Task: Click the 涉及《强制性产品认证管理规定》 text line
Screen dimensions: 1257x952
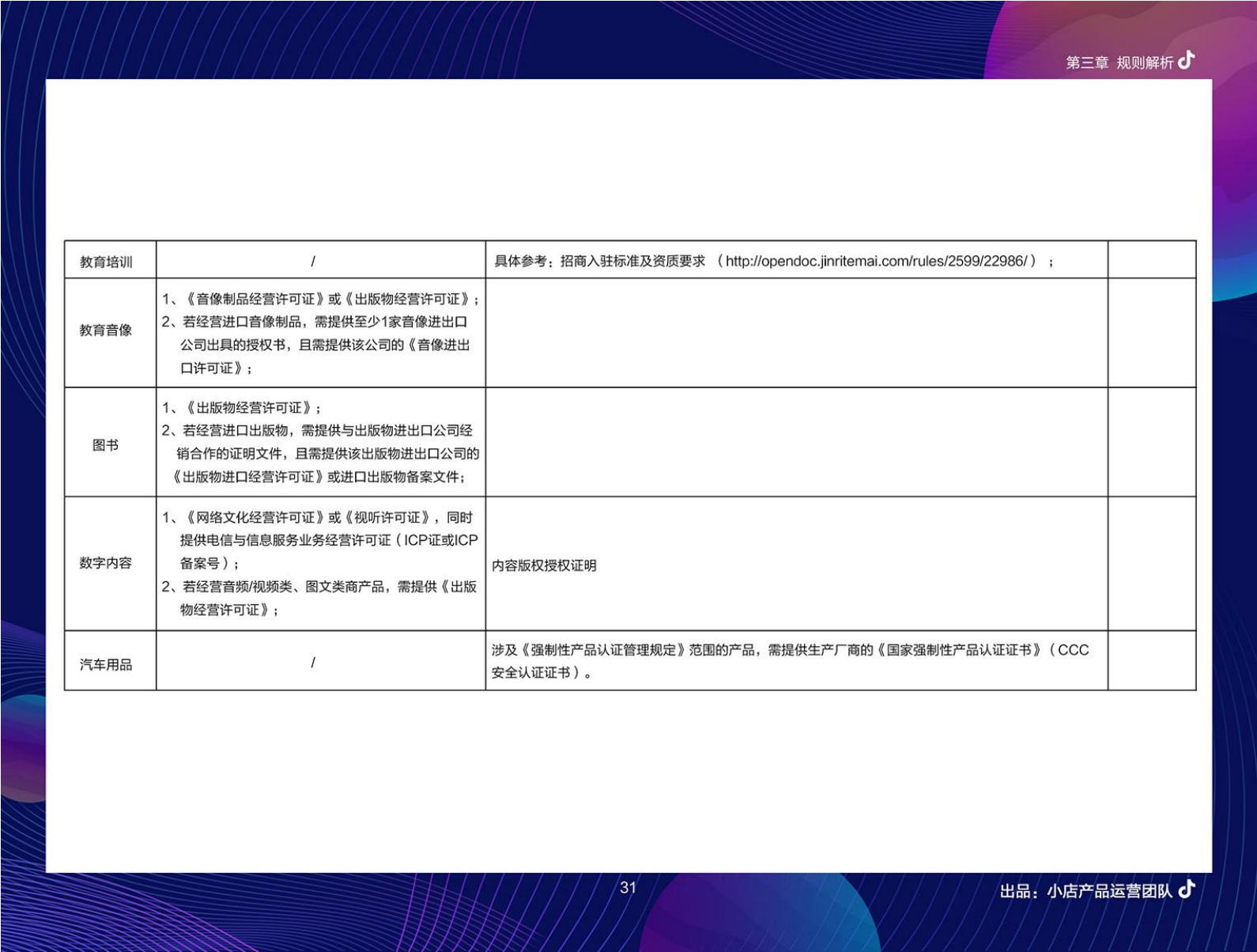Action: (789, 650)
